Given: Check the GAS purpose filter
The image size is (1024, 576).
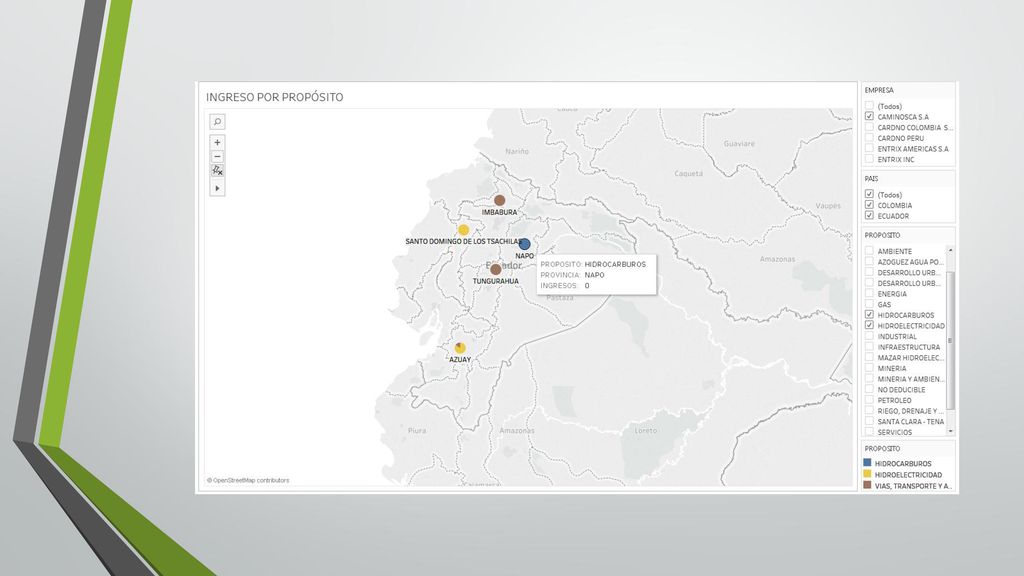Looking at the screenshot, I should click(869, 304).
